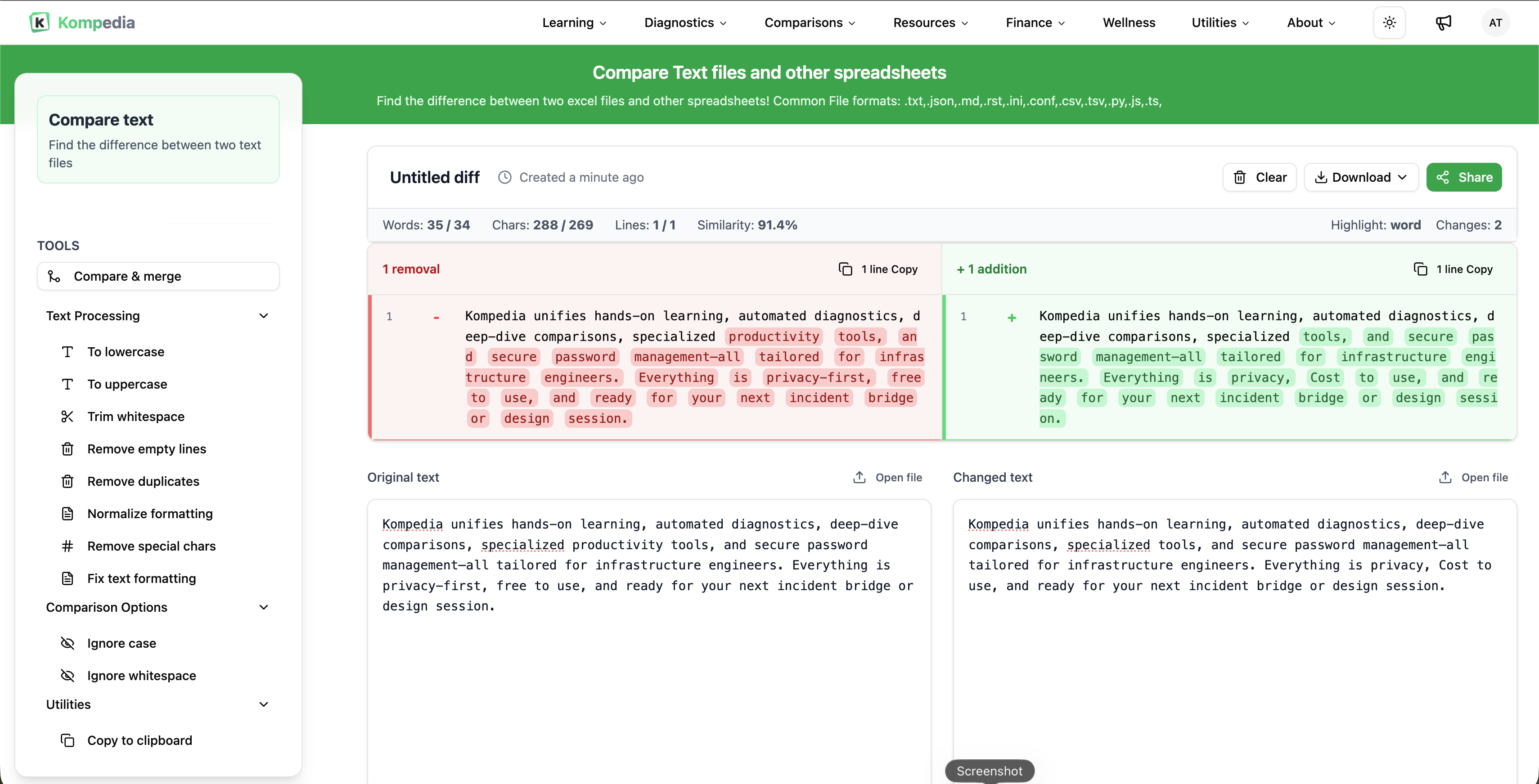
Task: Toggle the light/dark theme sun icon
Action: (x=1389, y=22)
